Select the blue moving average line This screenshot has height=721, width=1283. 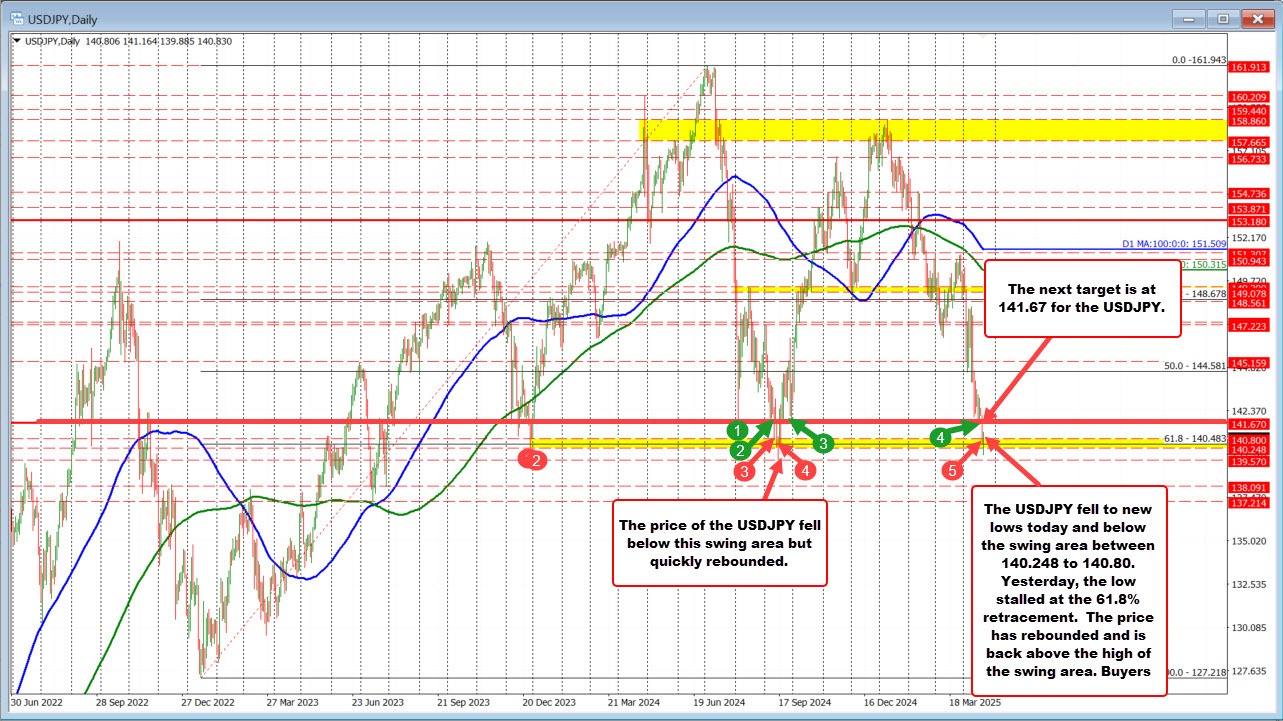click(737, 179)
